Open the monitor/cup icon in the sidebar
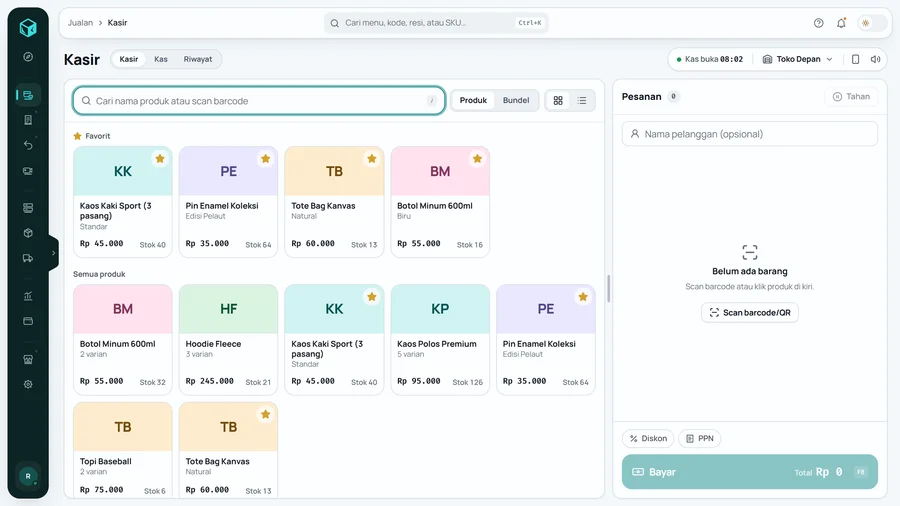 click(x=28, y=171)
